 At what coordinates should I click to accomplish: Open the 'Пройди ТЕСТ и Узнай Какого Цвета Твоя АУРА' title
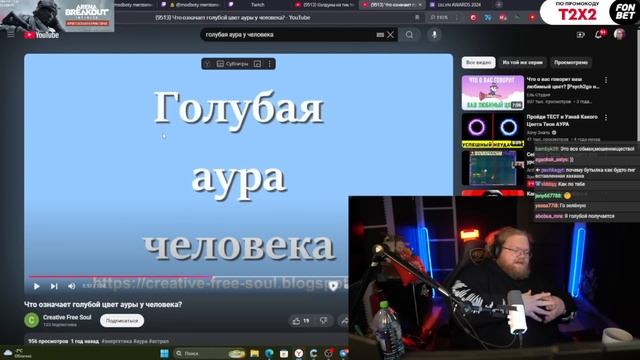coord(562,120)
